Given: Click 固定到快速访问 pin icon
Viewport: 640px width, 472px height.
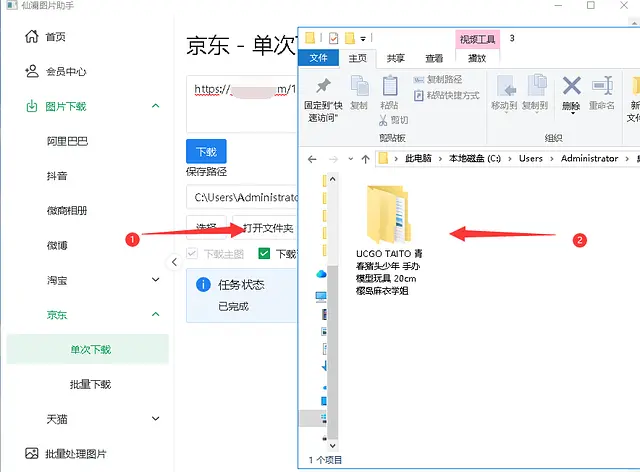Looking at the screenshot, I should point(323,85).
